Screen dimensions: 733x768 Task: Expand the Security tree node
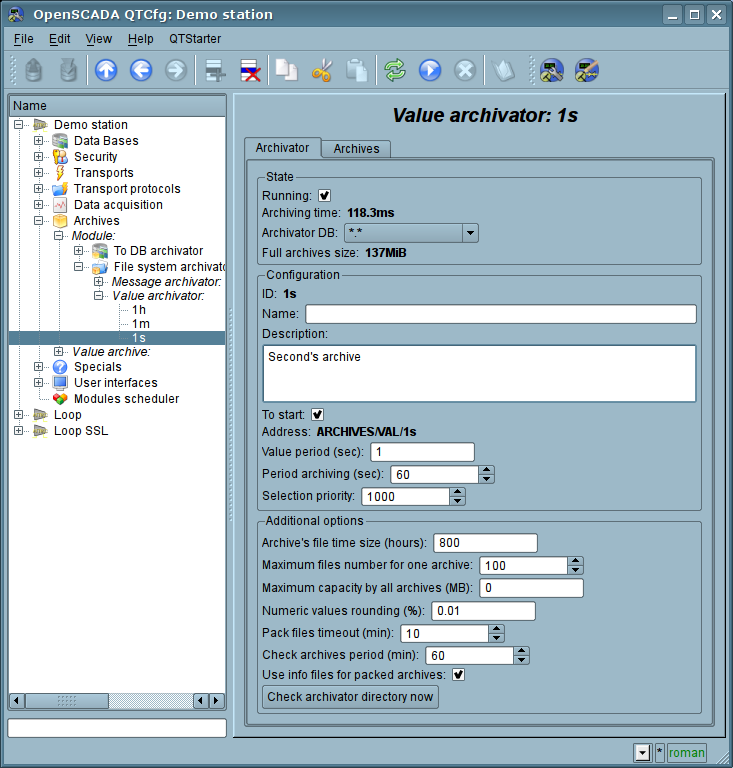tap(38, 157)
